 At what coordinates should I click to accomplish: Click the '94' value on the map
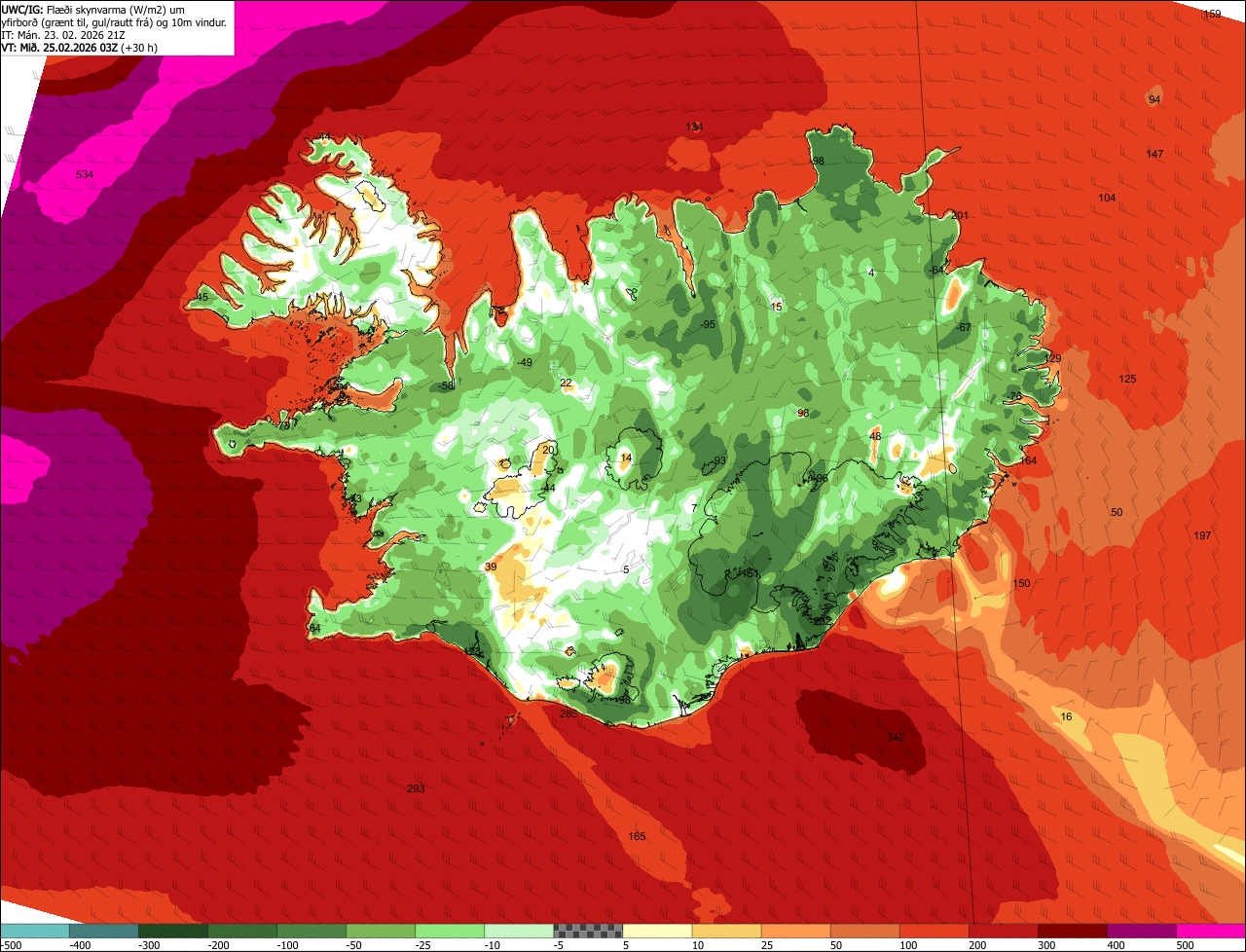coord(1154,99)
